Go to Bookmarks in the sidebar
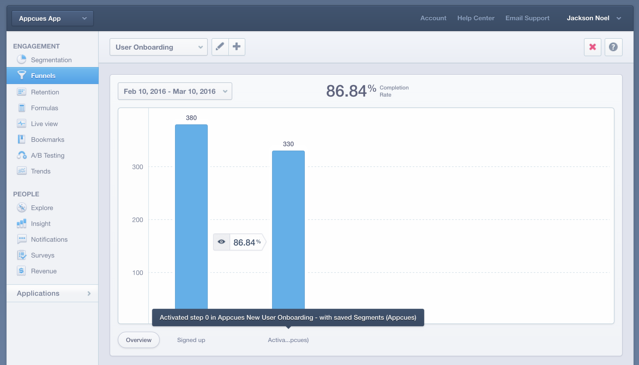 (x=48, y=140)
